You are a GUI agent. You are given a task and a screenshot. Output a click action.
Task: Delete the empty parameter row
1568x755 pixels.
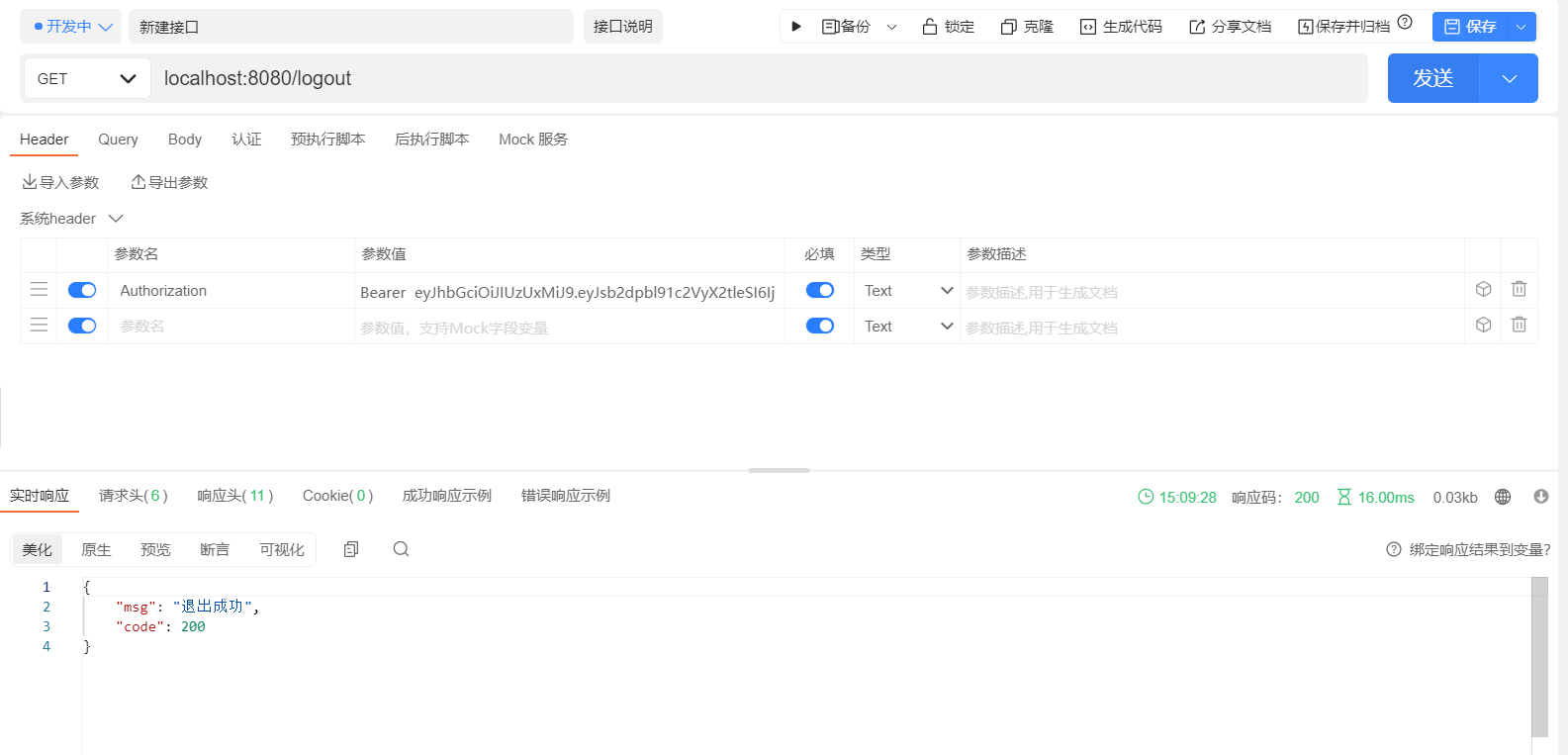coord(1519,325)
